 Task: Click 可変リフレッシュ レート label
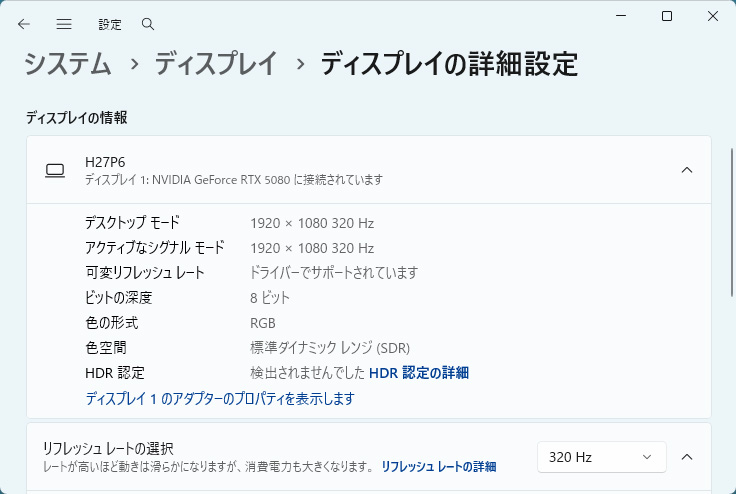point(145,273)
